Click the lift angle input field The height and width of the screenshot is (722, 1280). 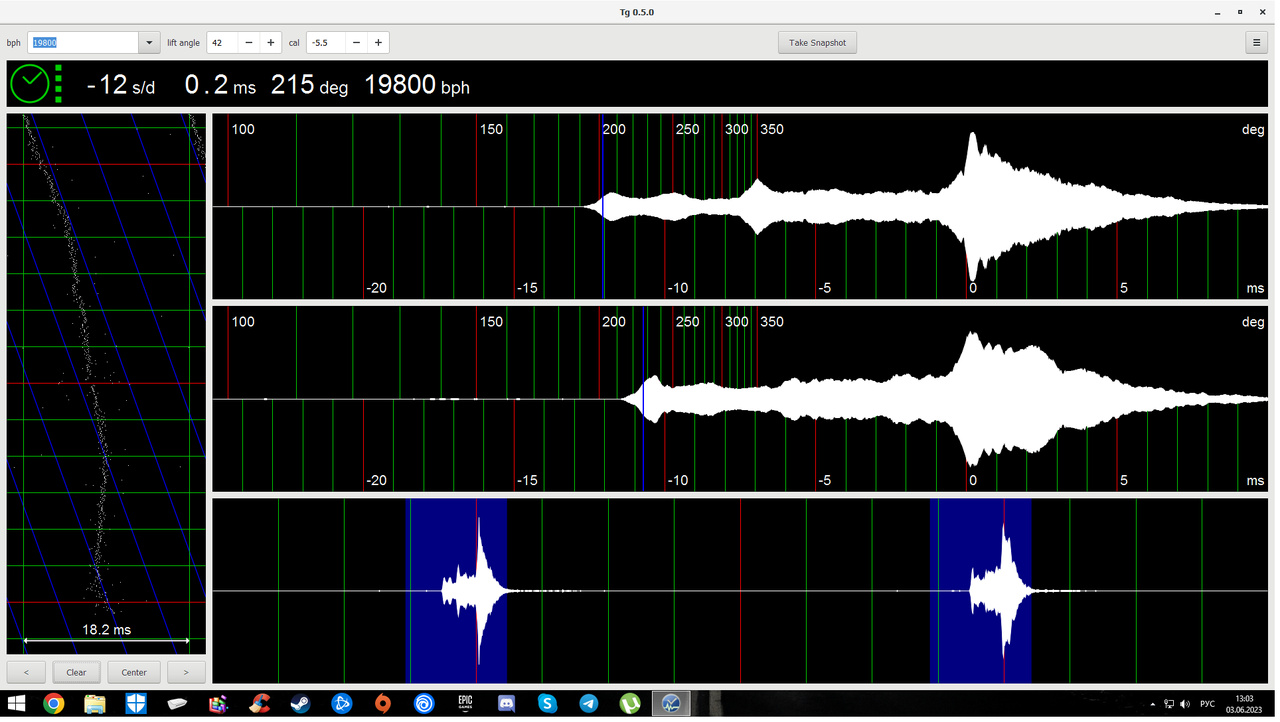pos(223,43)
